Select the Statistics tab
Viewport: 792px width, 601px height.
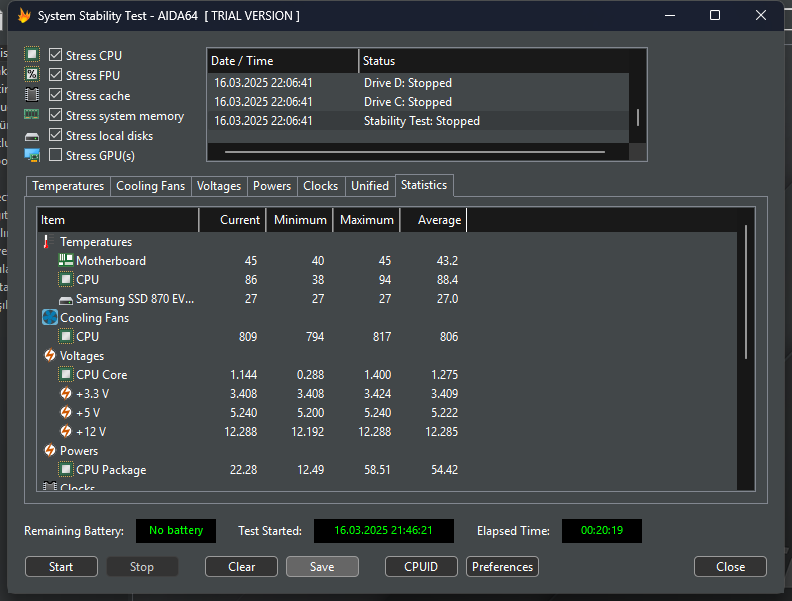(424, 185)
